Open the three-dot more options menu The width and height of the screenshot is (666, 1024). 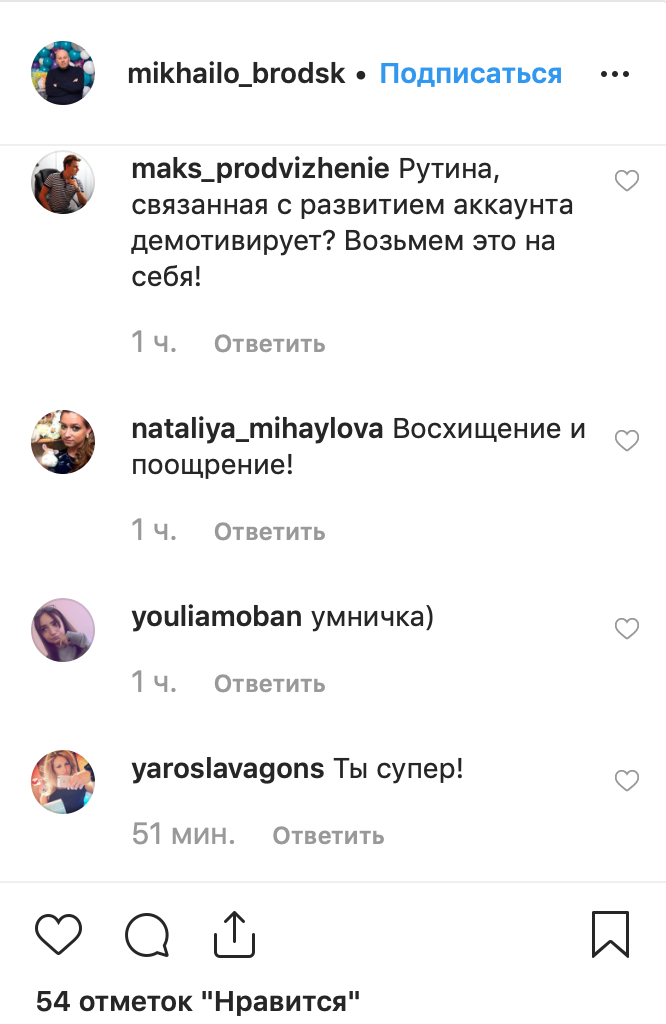coord(614,74)
